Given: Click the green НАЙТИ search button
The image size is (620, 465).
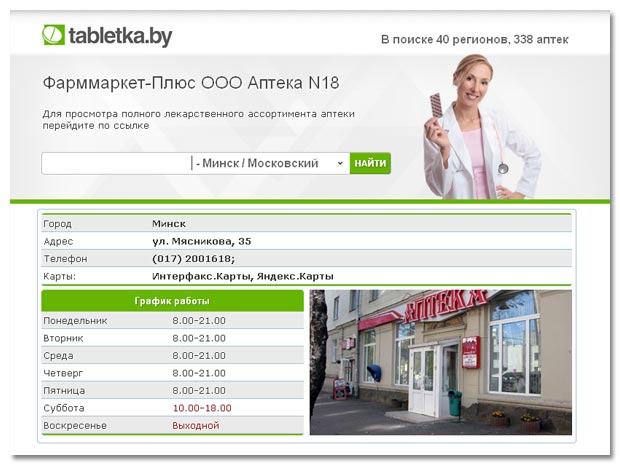Looking at the screenshot, I should 370,163.
